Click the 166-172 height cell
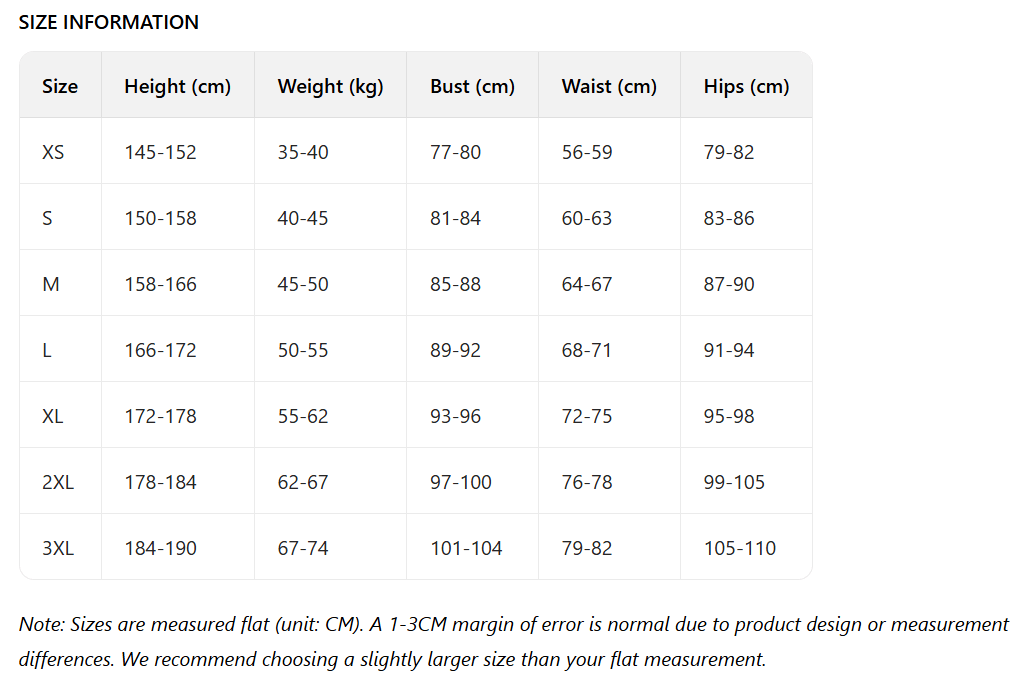This screenshot has height=682, width=1036. 160,350
